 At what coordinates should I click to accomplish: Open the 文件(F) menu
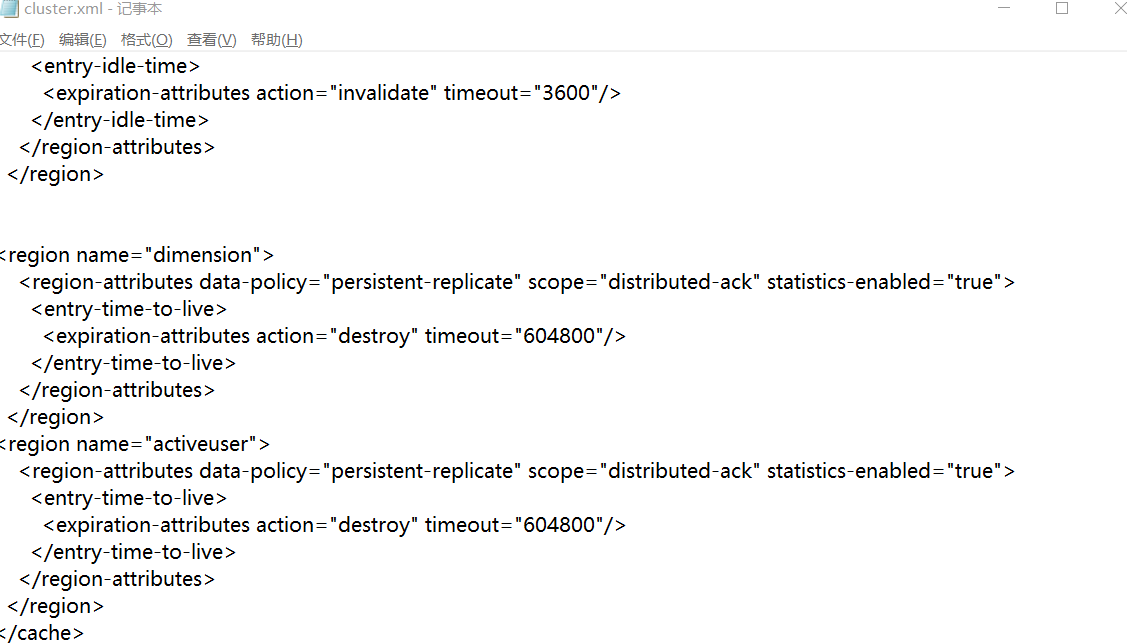pos(21,40)
